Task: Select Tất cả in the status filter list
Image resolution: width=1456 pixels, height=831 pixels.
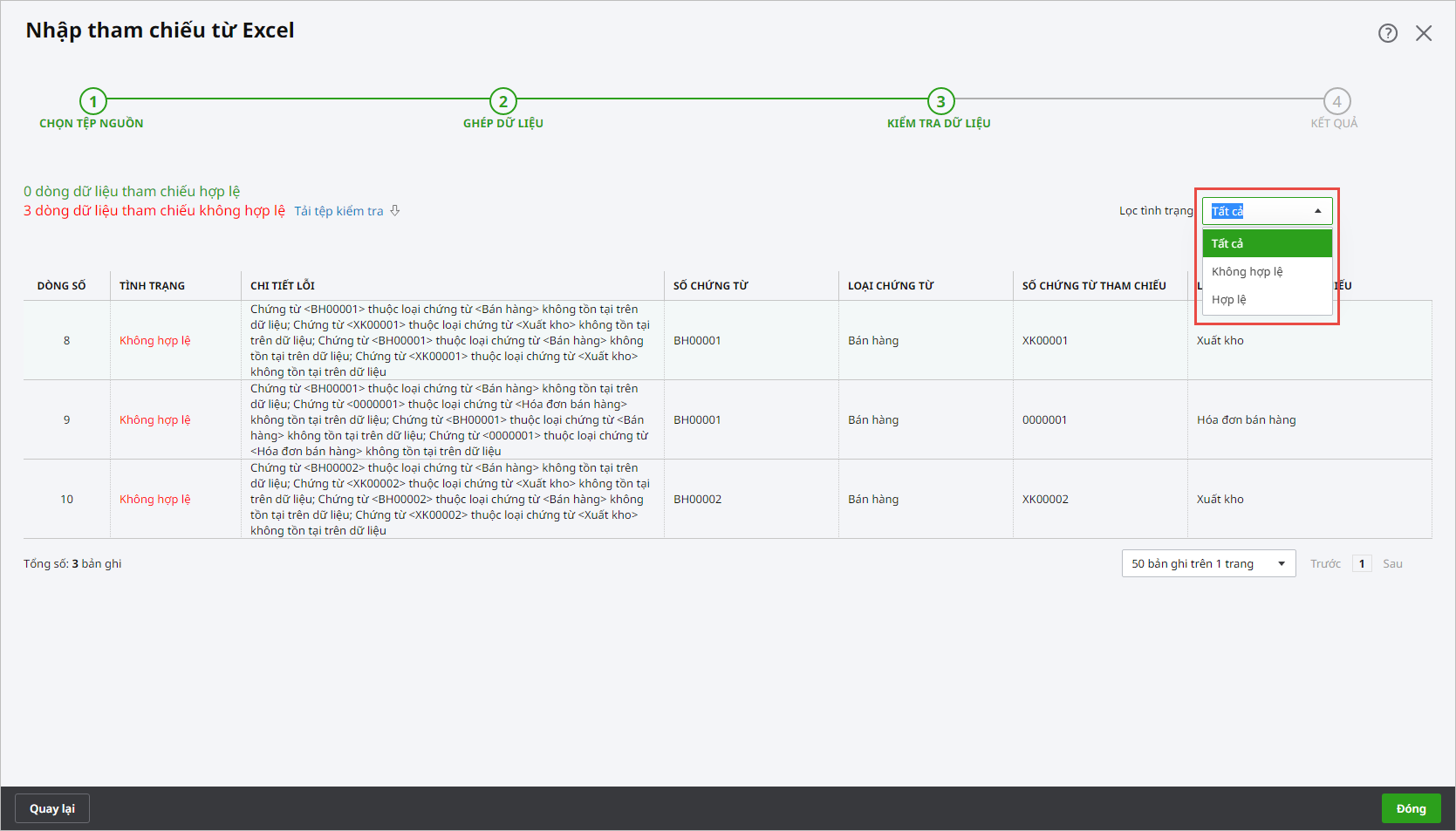Action: (1267, 243)
